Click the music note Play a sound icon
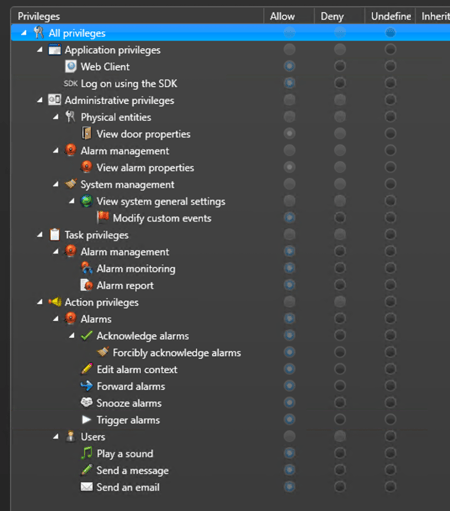 pos(87,453)
